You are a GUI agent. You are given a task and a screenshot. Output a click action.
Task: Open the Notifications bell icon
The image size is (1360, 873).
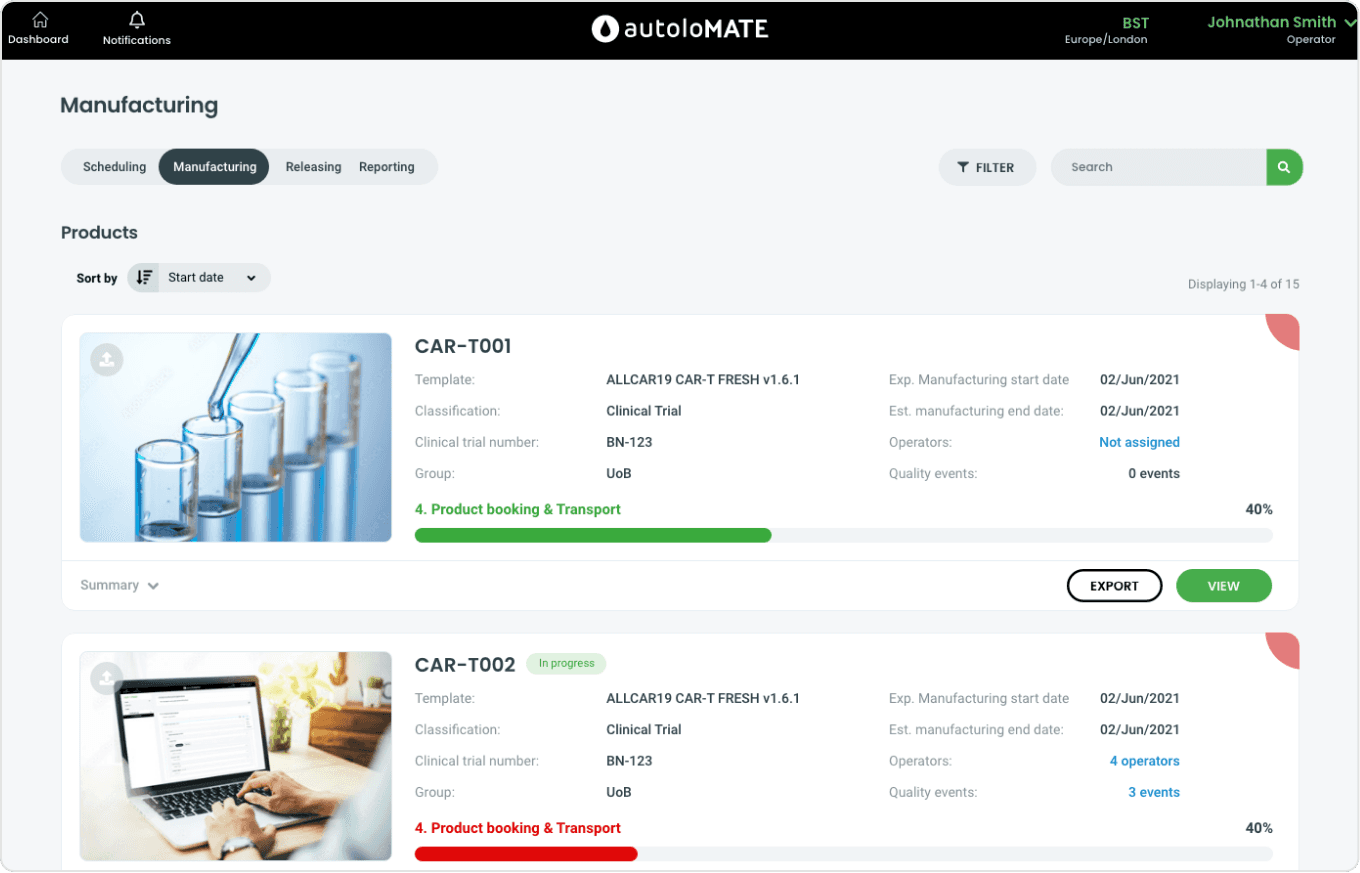coord(137,20)
